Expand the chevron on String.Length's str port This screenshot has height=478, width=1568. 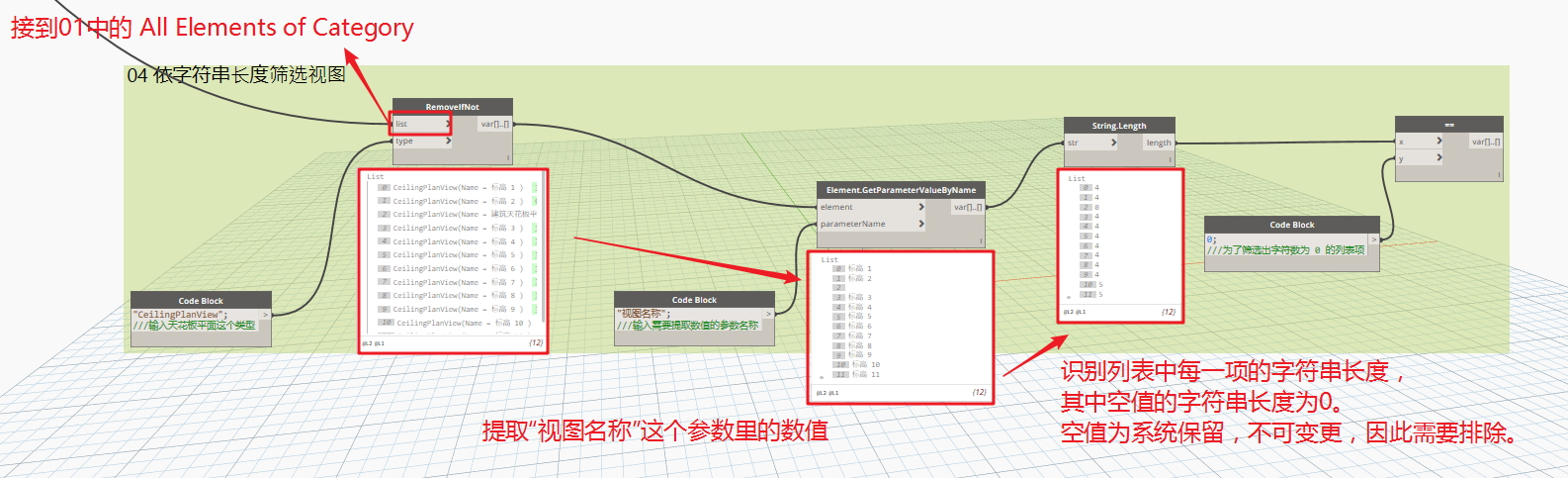point(1113,143)
